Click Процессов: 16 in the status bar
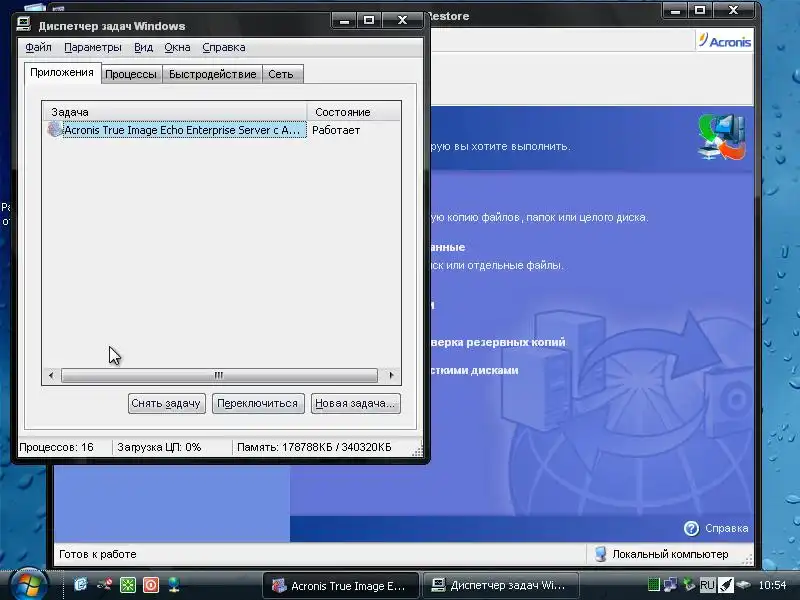800x600 pixels. pyautogui.click(x=56, y=447)
